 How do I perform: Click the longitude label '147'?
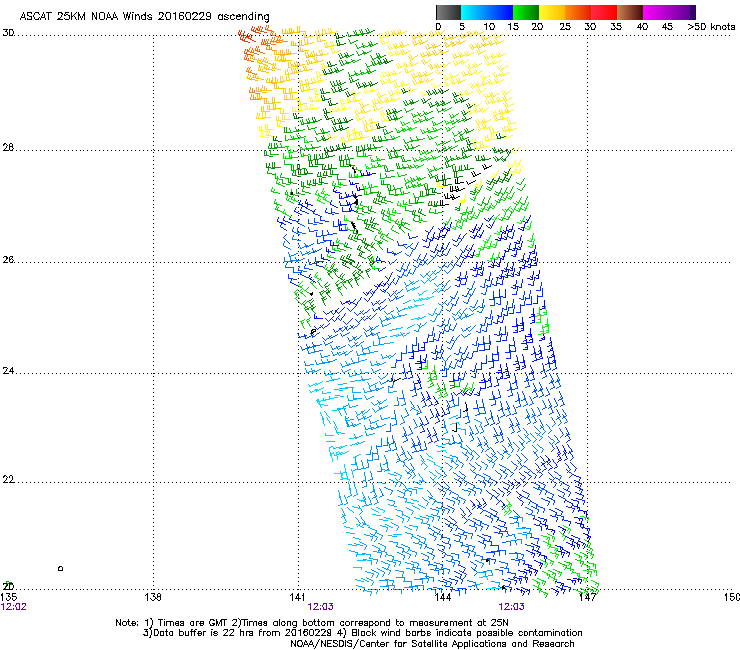(587, 597)
